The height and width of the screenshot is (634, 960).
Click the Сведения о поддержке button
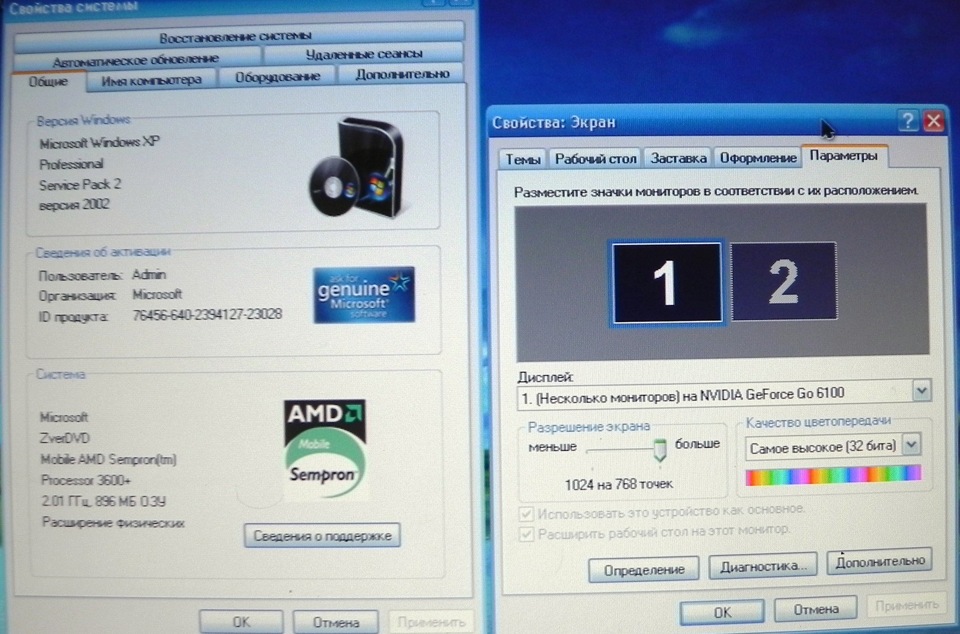[322, 535]
